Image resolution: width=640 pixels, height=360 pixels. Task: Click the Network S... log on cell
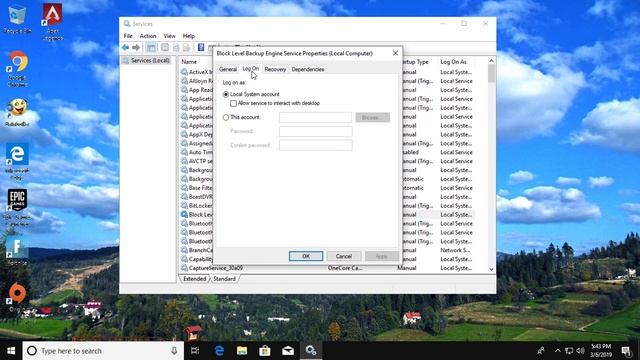pyautogui.click(x=455, y=250)
